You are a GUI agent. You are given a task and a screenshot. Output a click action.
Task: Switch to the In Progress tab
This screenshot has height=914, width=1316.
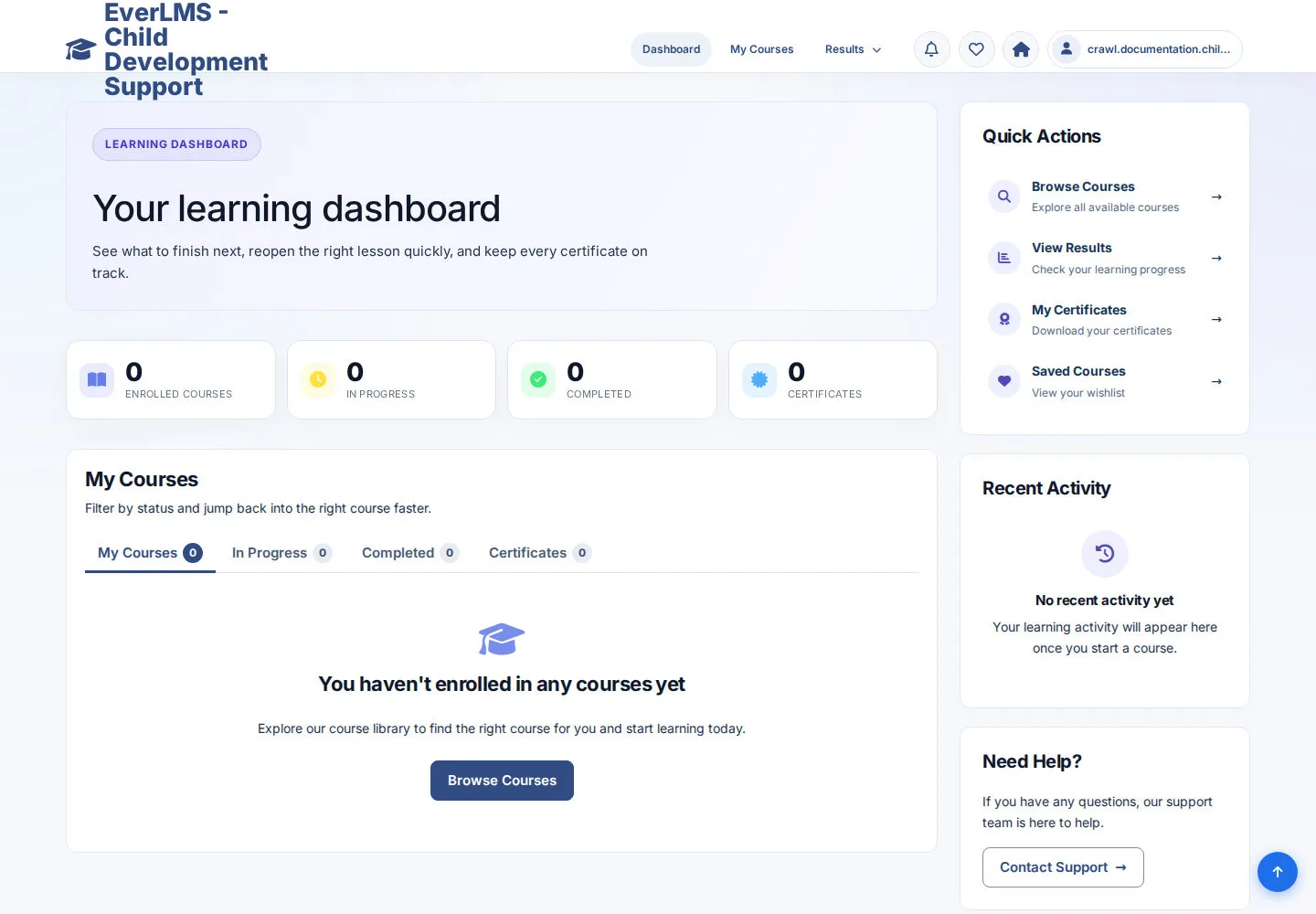(x=281, y=553)
